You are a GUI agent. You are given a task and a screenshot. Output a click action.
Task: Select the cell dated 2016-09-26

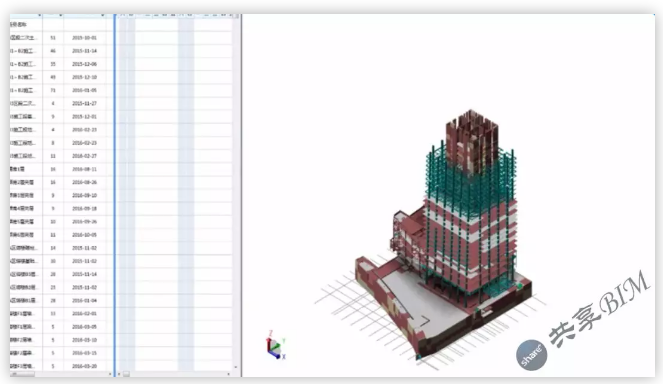pyautogui.click(x=85, y=222)
